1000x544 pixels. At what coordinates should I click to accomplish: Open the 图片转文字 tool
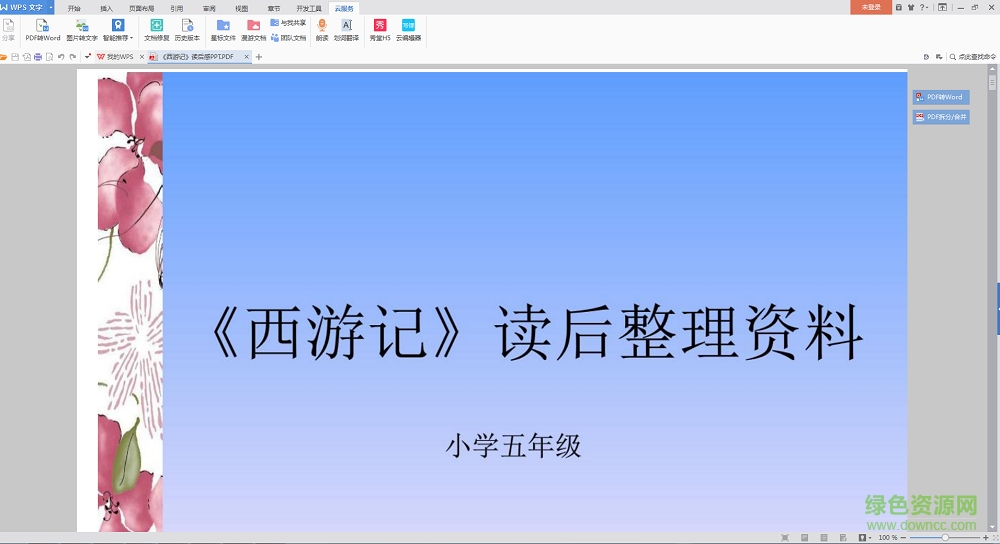[x=82, y=30]
